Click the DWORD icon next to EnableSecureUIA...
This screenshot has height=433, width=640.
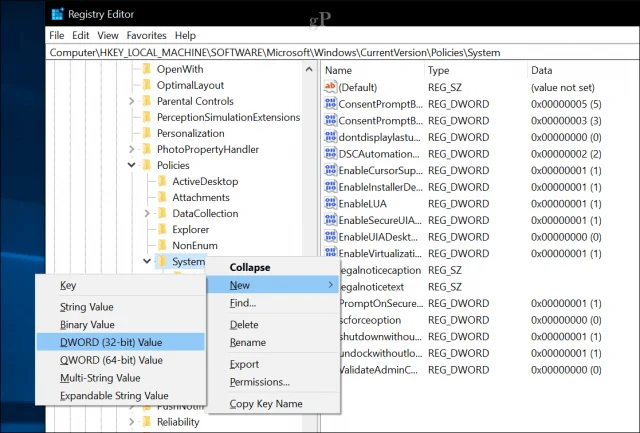[x=330, y=220]
